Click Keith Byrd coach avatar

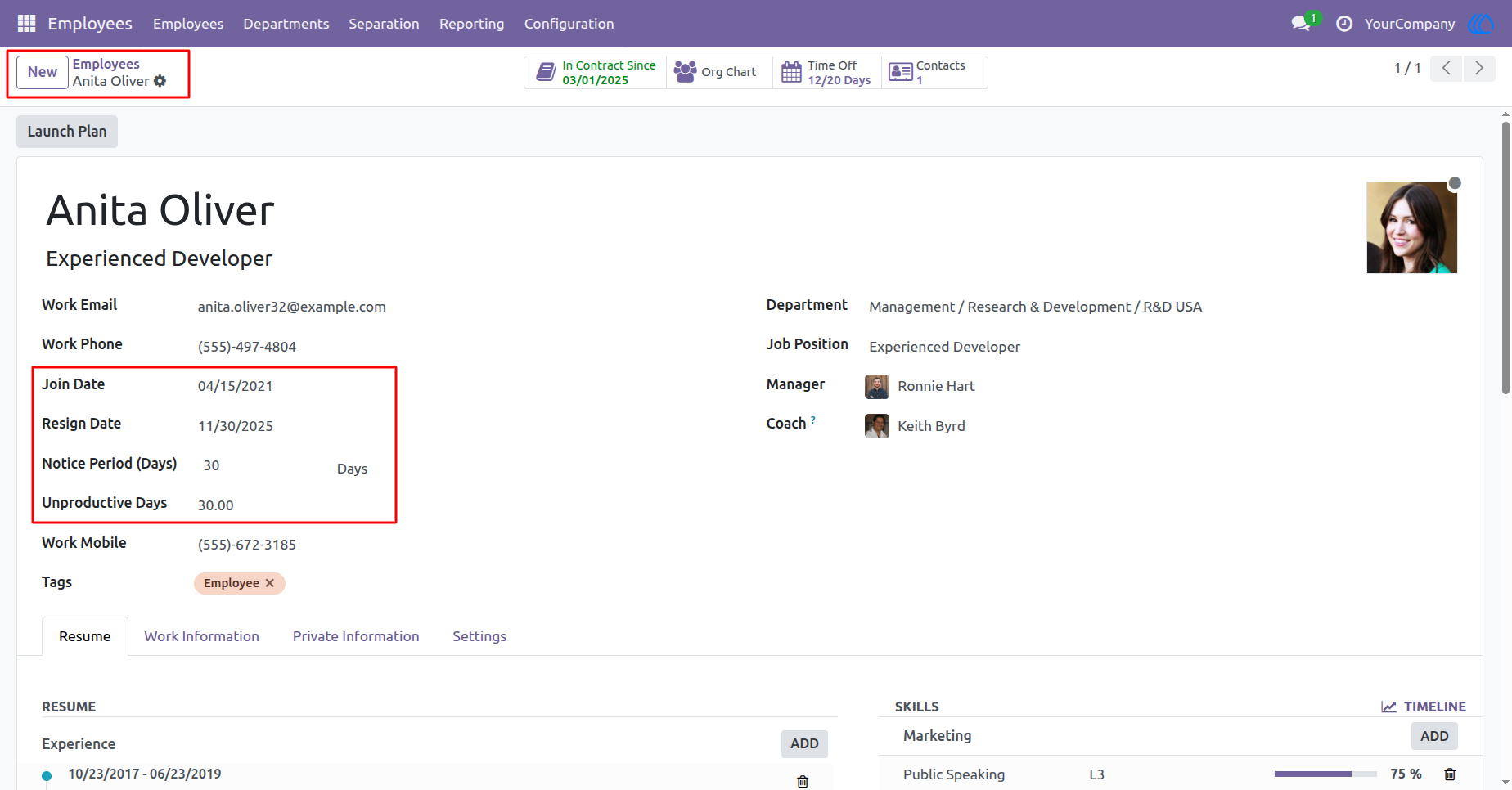877,426
